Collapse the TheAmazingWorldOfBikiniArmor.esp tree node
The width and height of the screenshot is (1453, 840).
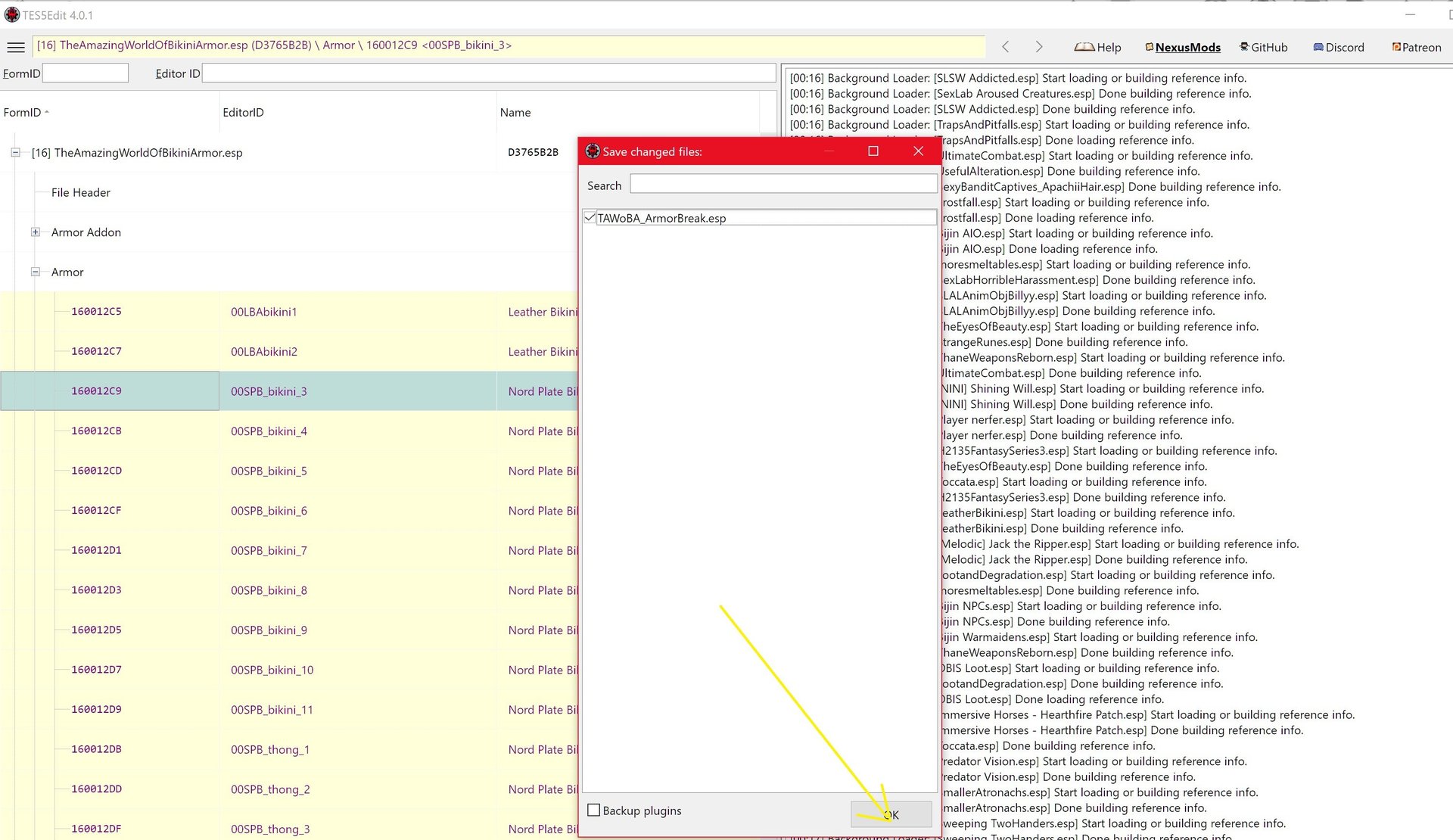click(15, 153)
